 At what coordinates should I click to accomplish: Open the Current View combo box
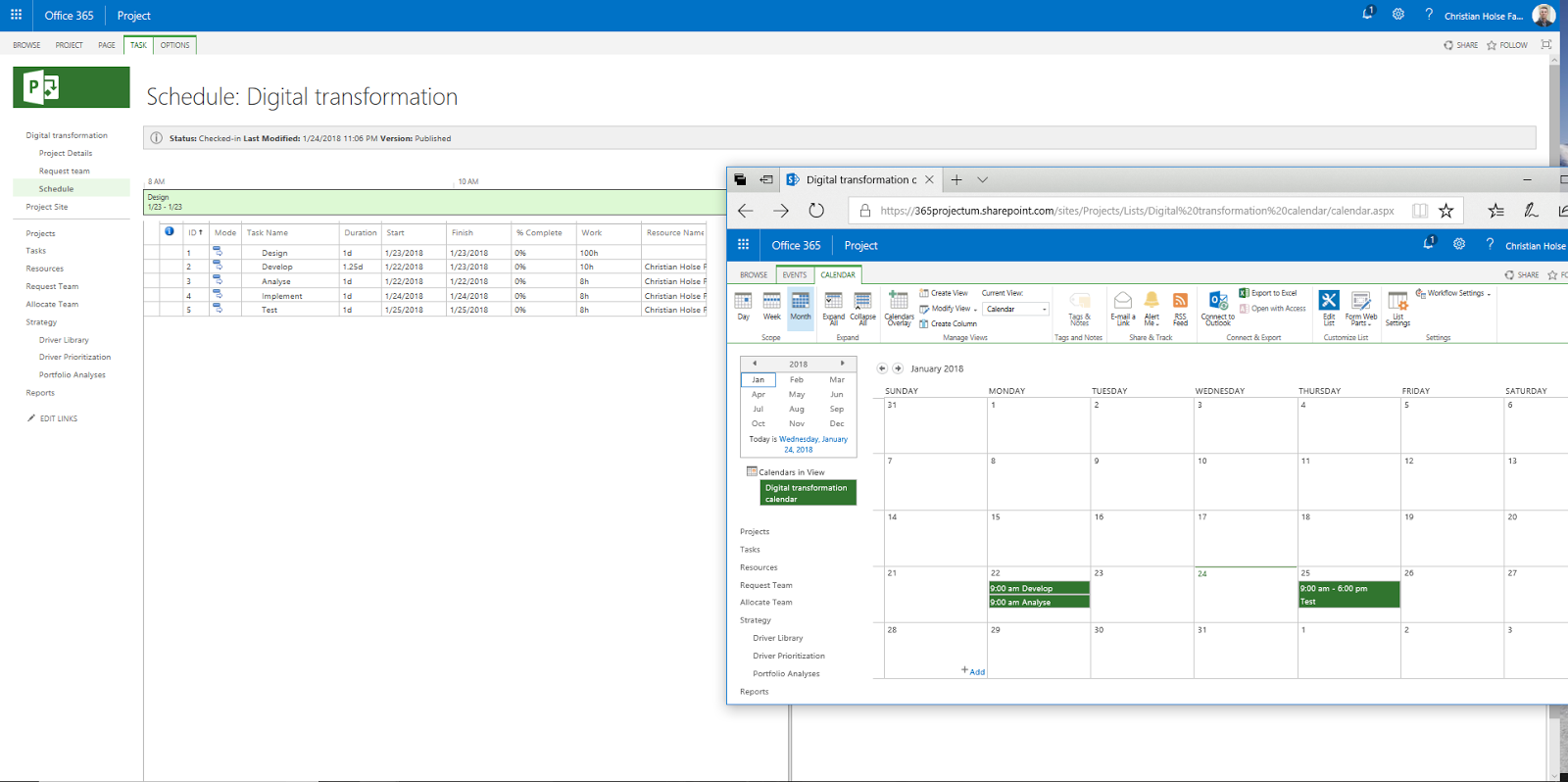tap(1016, 309)
